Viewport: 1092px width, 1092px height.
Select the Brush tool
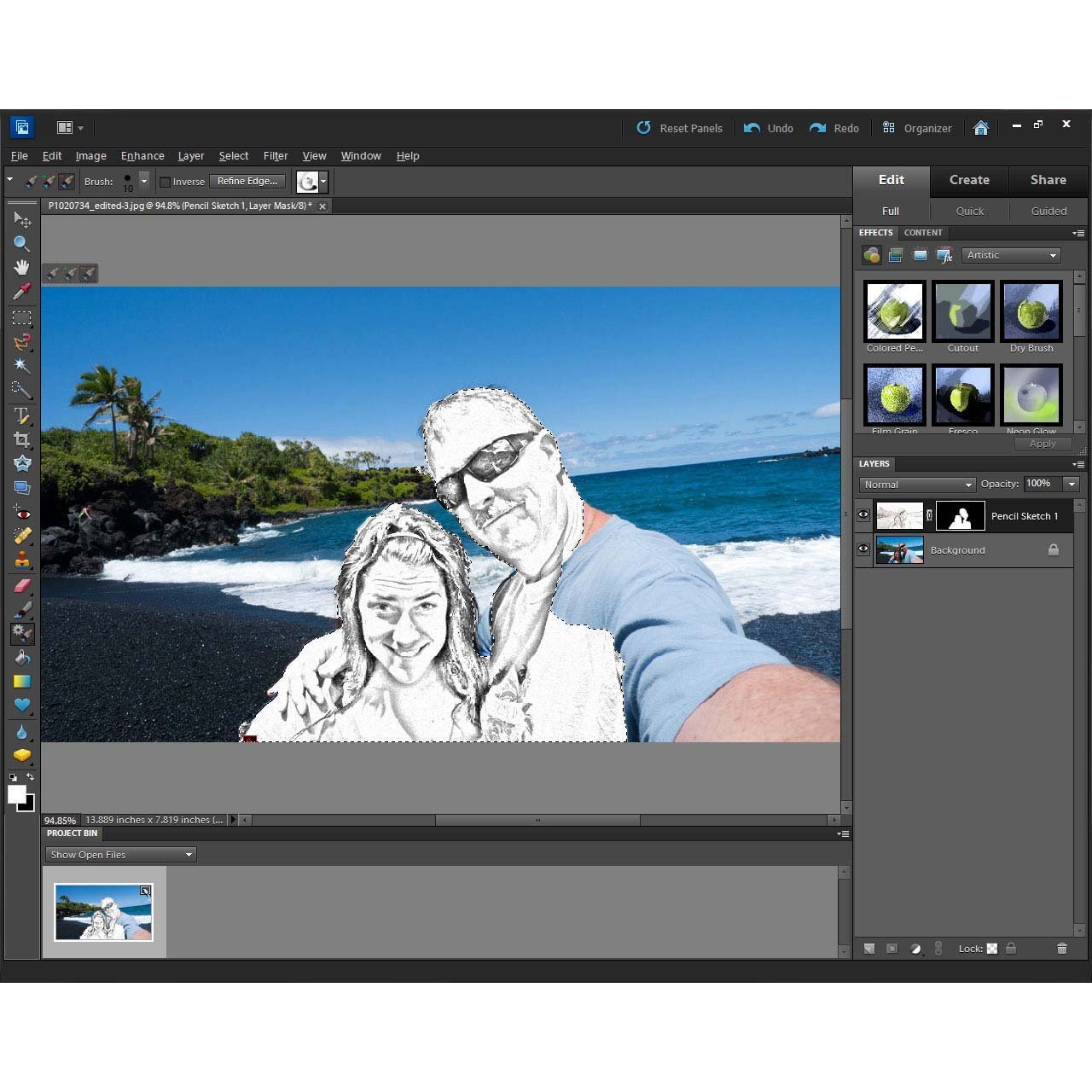[x=22, y=609]
